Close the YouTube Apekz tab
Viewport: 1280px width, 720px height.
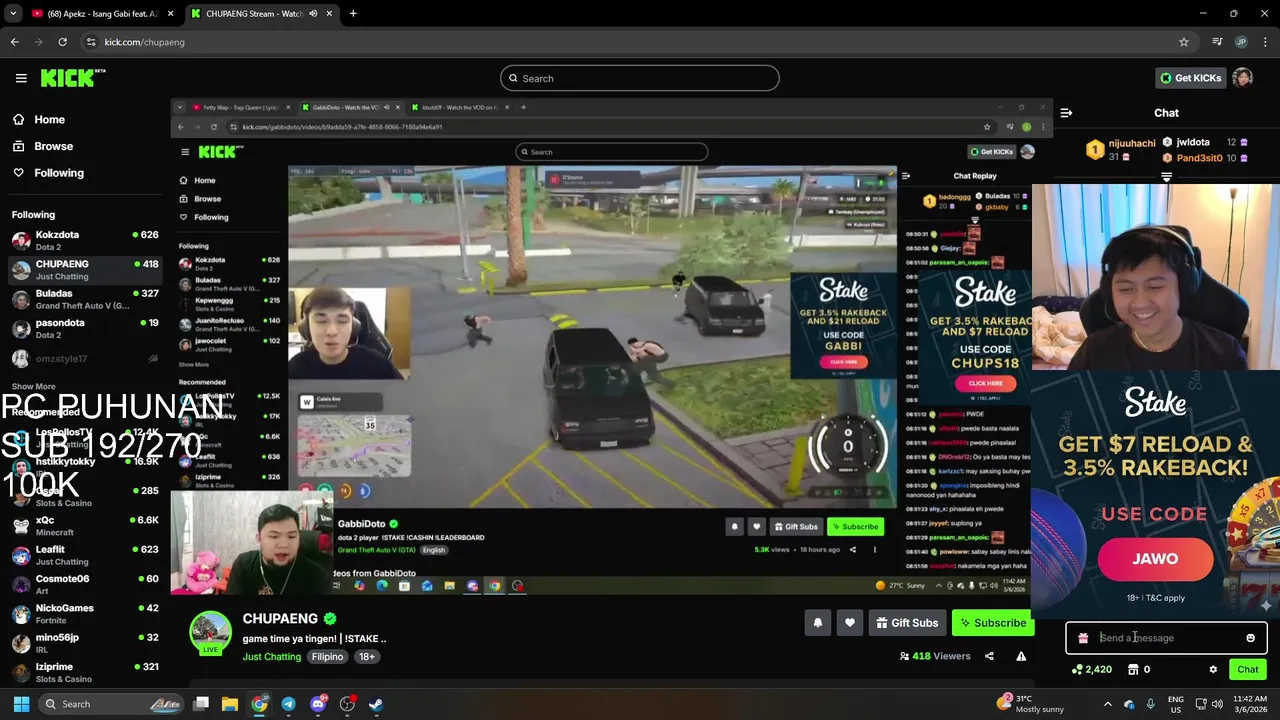[170, 14]
